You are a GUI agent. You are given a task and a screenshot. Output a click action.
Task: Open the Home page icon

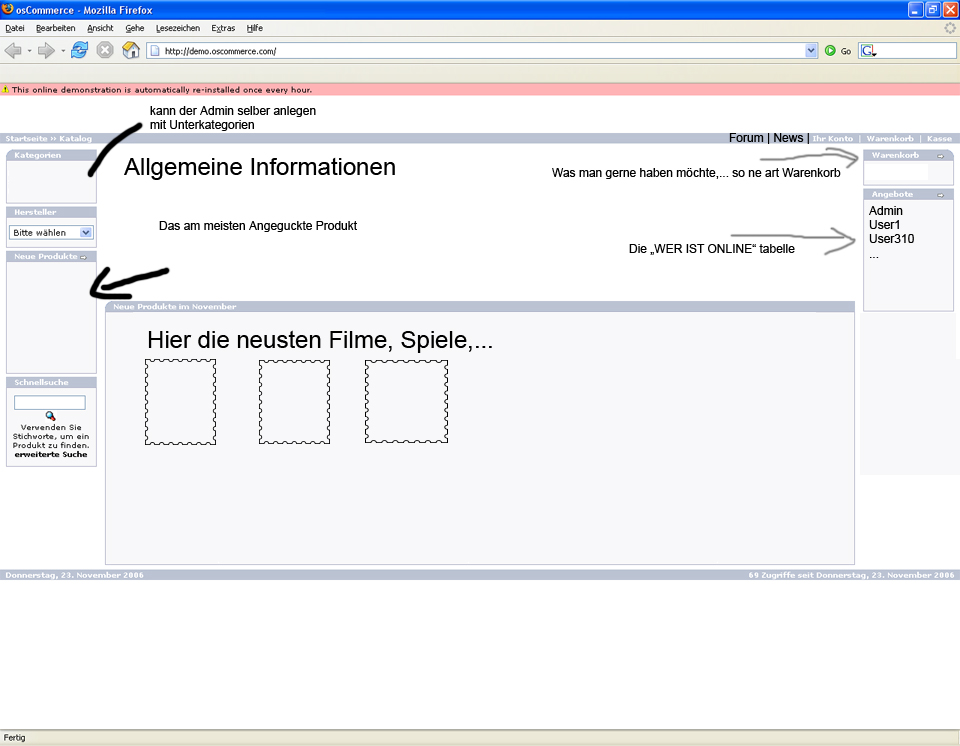[130, 50]
